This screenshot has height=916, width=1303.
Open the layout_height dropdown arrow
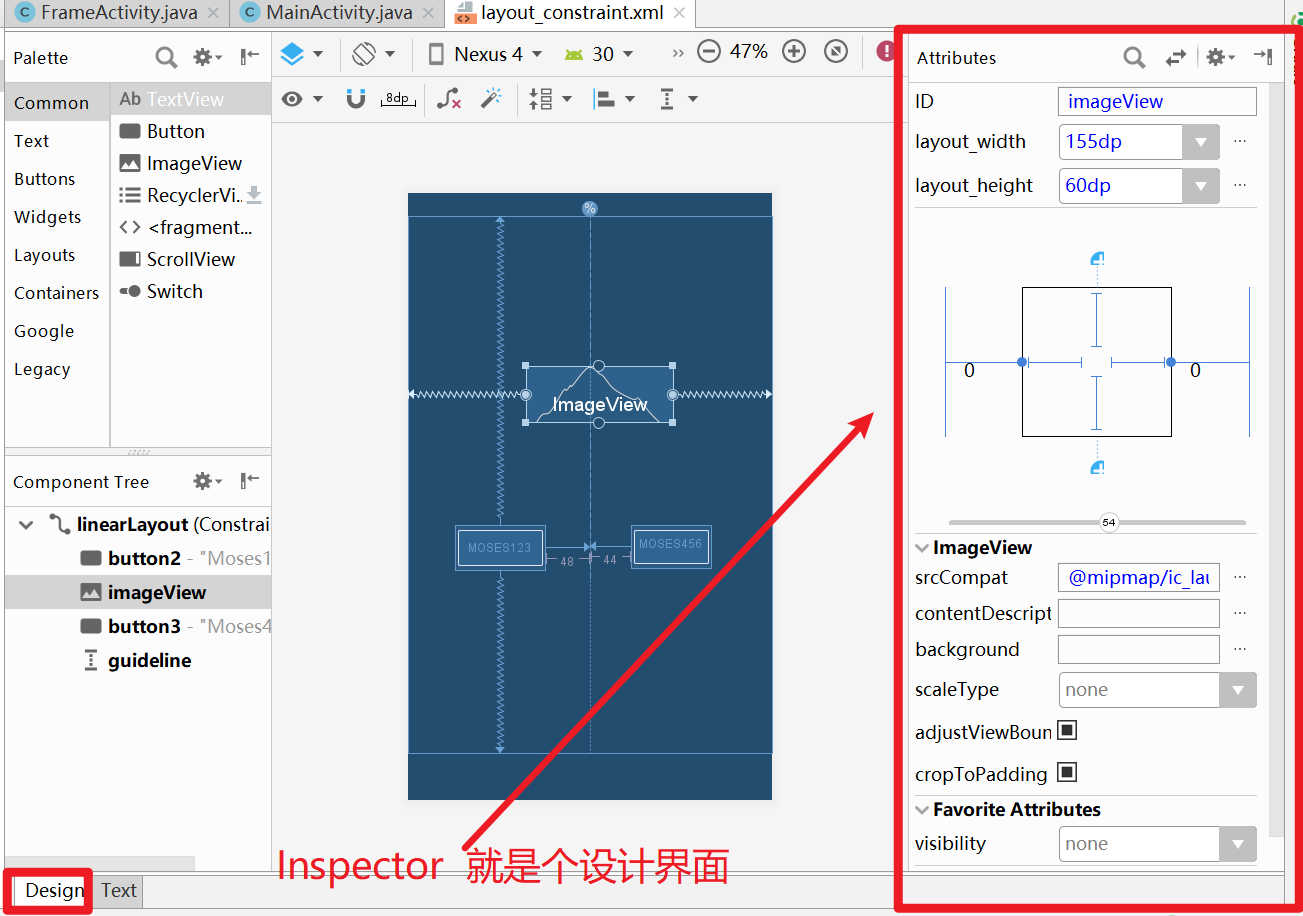pyautogui.click(x=1200, y=186)
